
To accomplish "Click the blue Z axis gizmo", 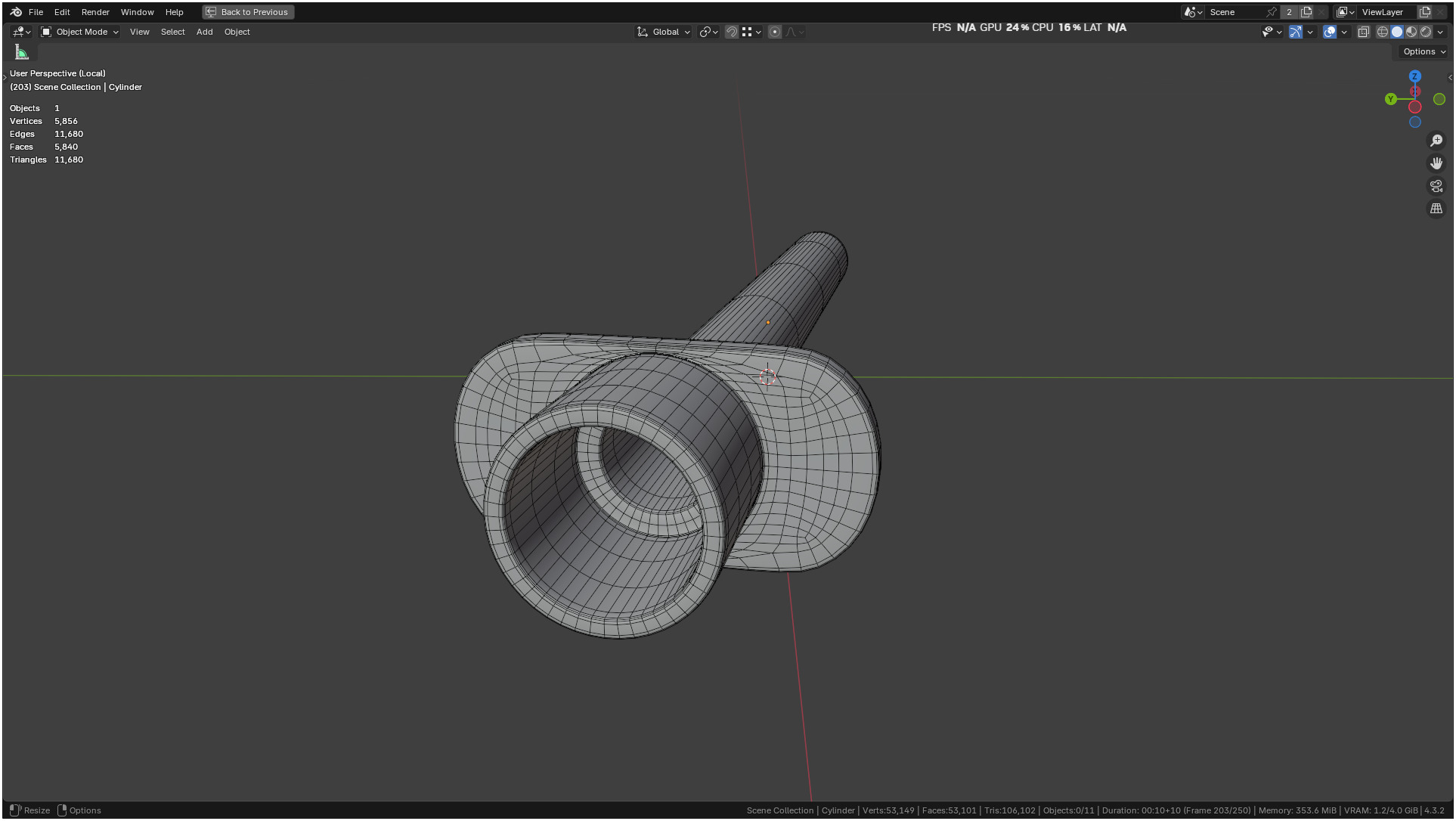I will point(1415,76).
